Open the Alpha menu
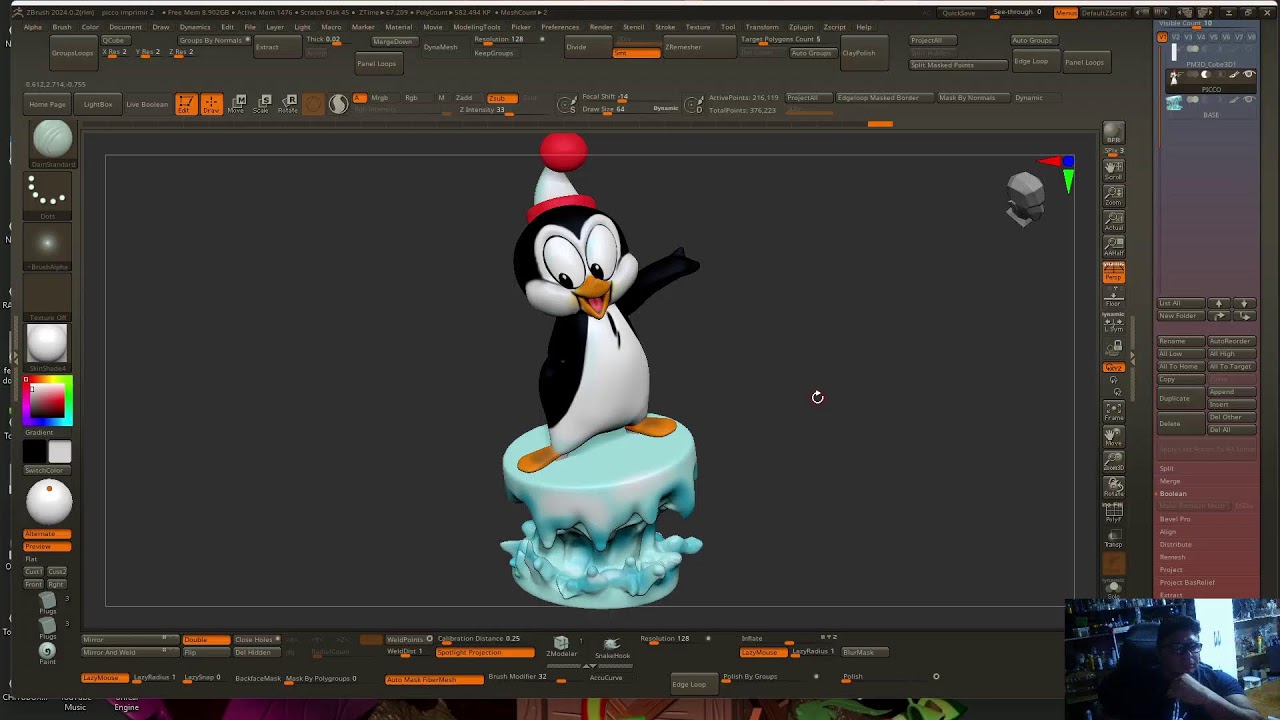 click(x=33, y=27)
